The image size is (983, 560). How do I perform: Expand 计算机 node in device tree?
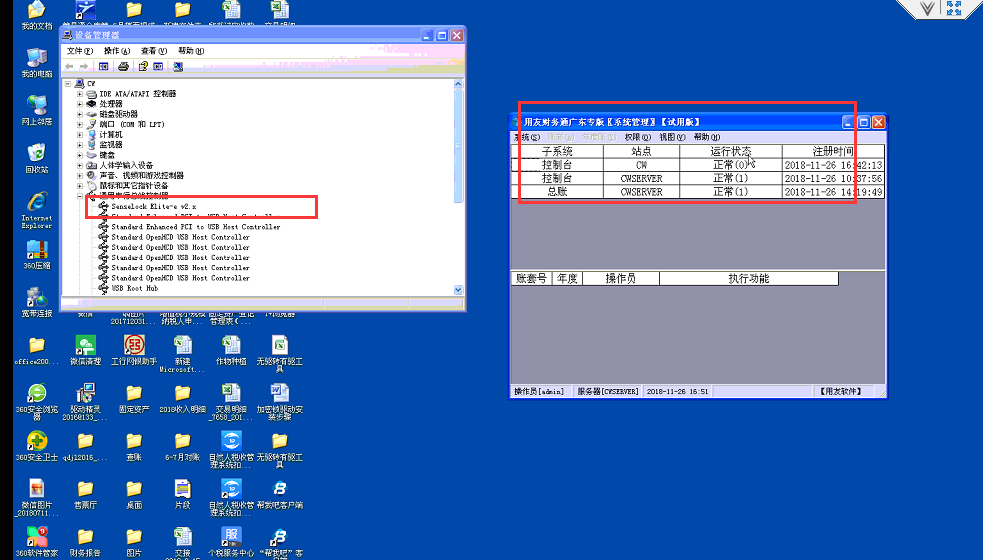click(80, 135)
